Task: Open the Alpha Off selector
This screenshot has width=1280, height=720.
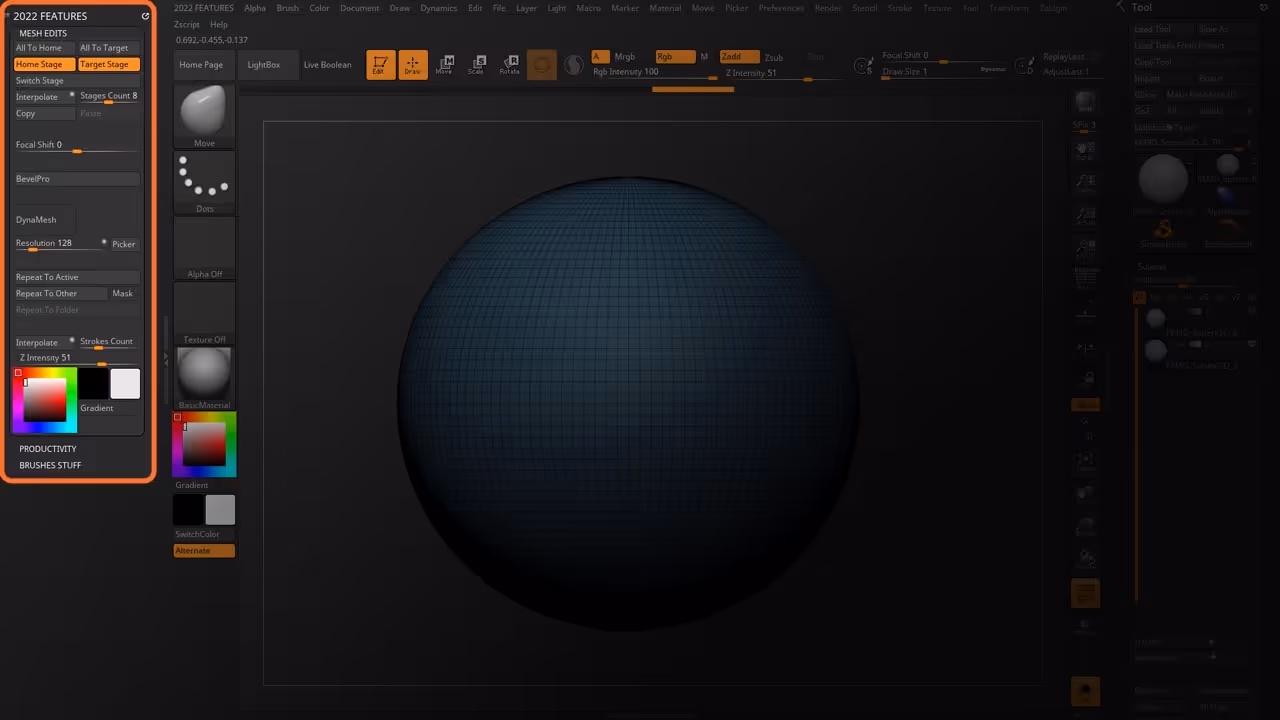Action: coord(204,248)
